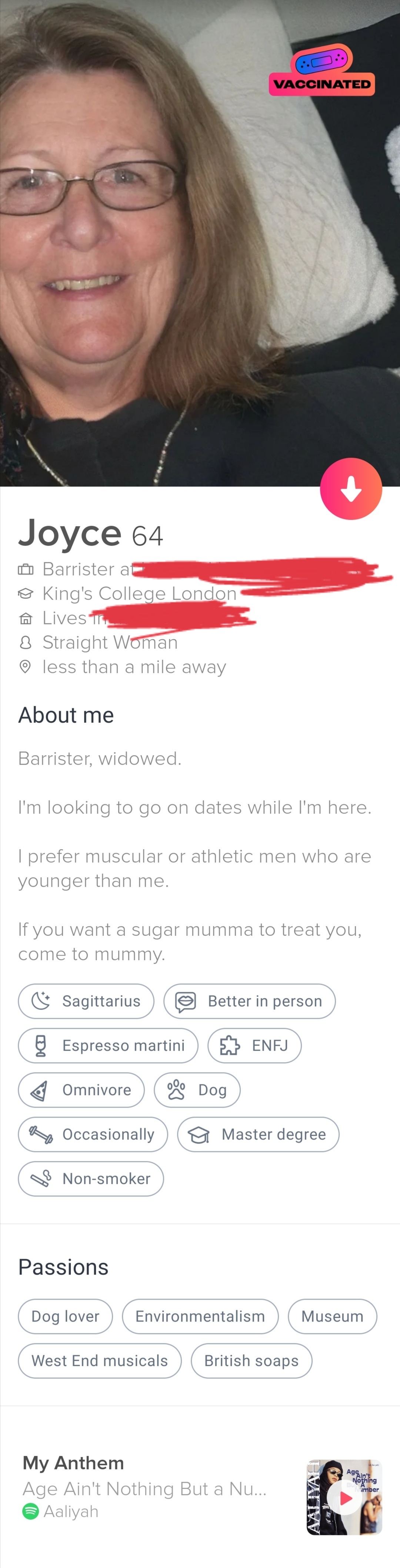The height and width of the screenshot is (1568, 400).
Task: Click the house Lives in icon
Action: [26, 619]
